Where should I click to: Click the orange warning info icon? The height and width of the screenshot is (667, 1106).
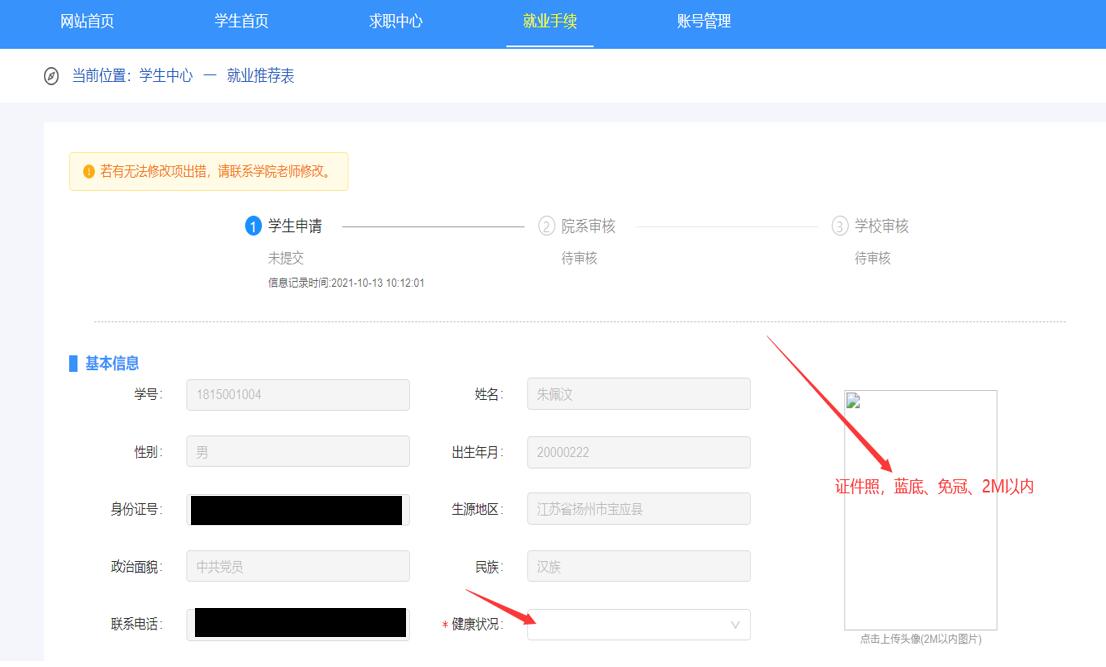coord(88,171)
